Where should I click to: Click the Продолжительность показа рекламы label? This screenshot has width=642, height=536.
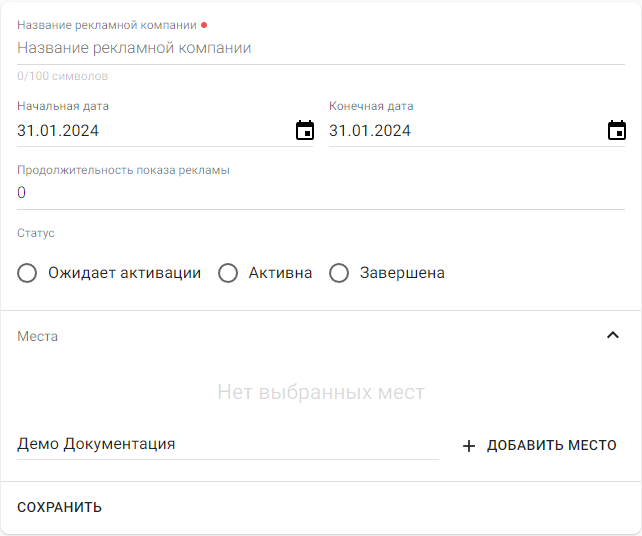point(123,170)
